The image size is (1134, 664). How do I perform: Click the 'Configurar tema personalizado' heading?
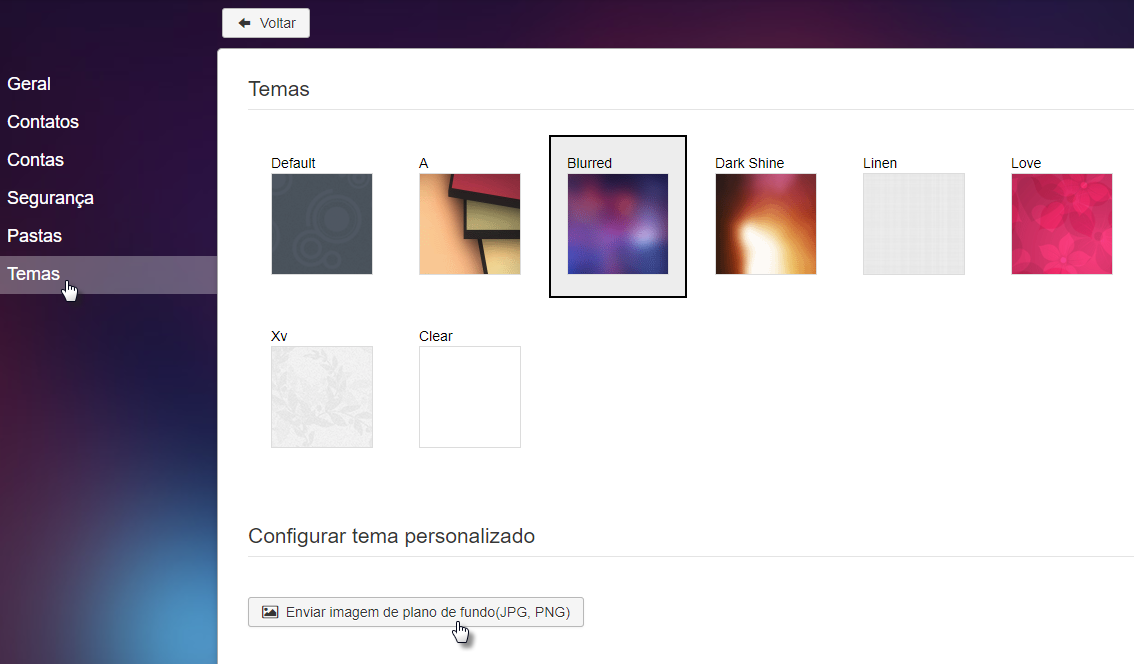click(x=391, y=536)
